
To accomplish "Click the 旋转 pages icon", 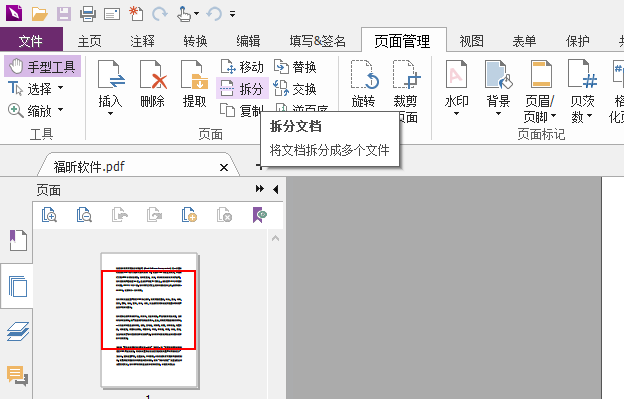I will click(x=364, y=75).
